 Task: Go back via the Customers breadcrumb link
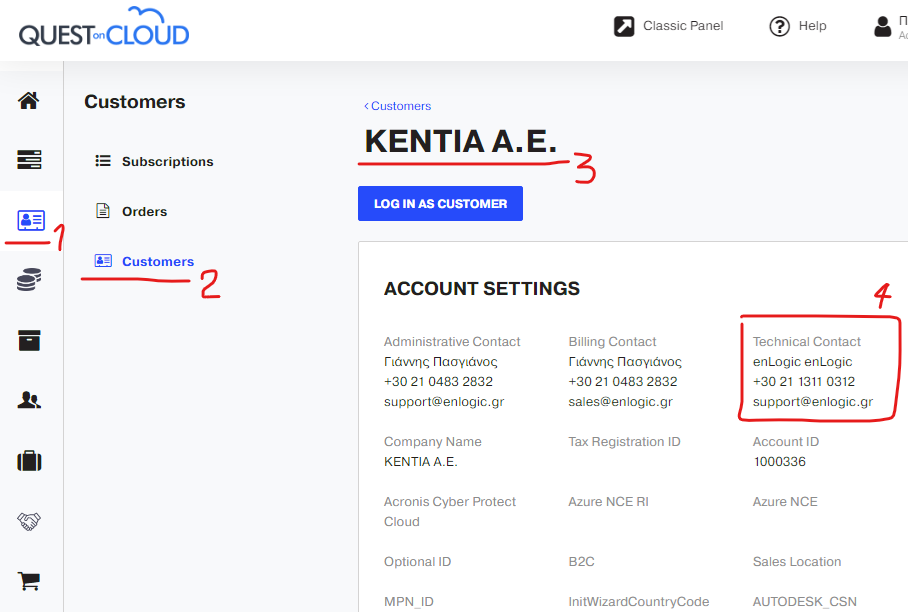[x=398, y=106]
